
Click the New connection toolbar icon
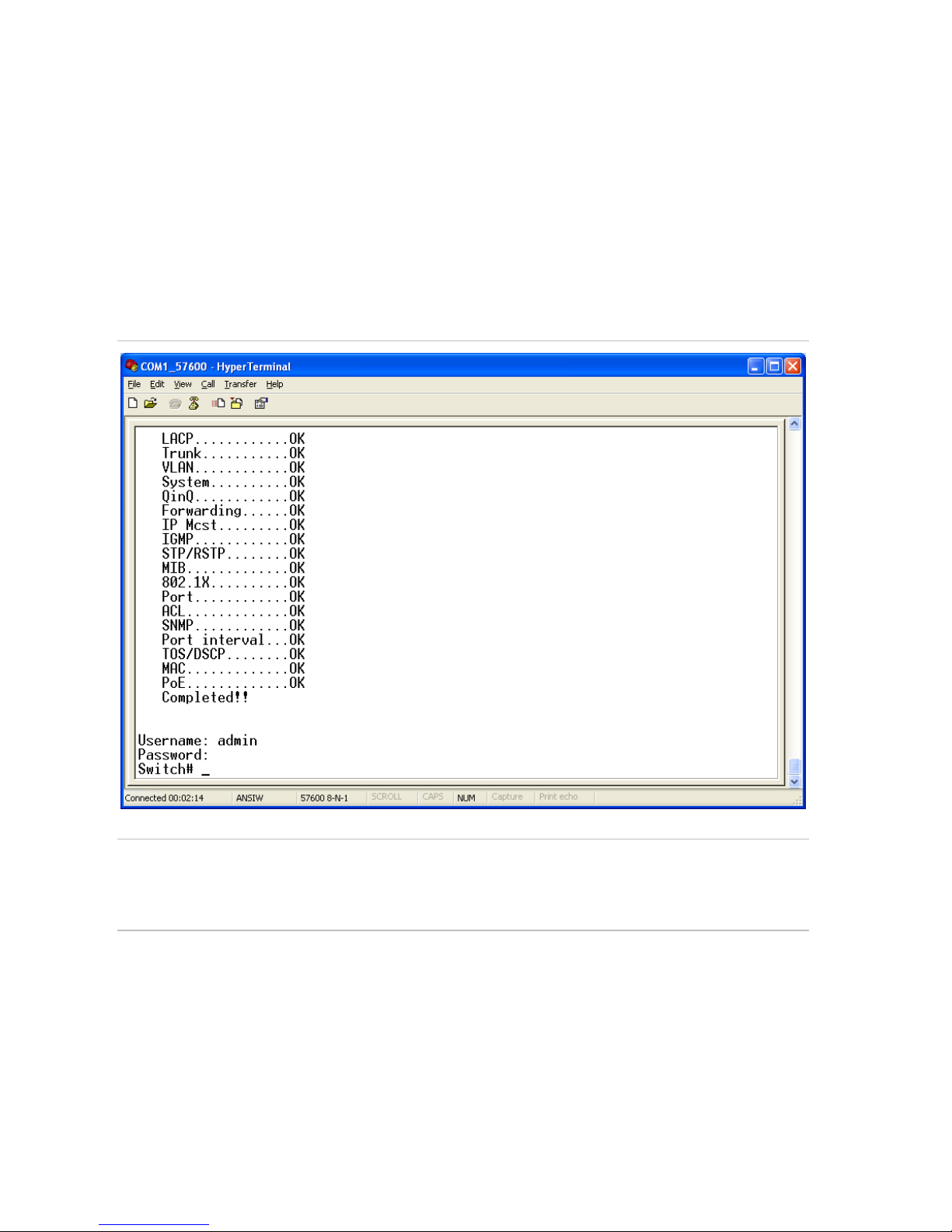(x=133, y=403)
